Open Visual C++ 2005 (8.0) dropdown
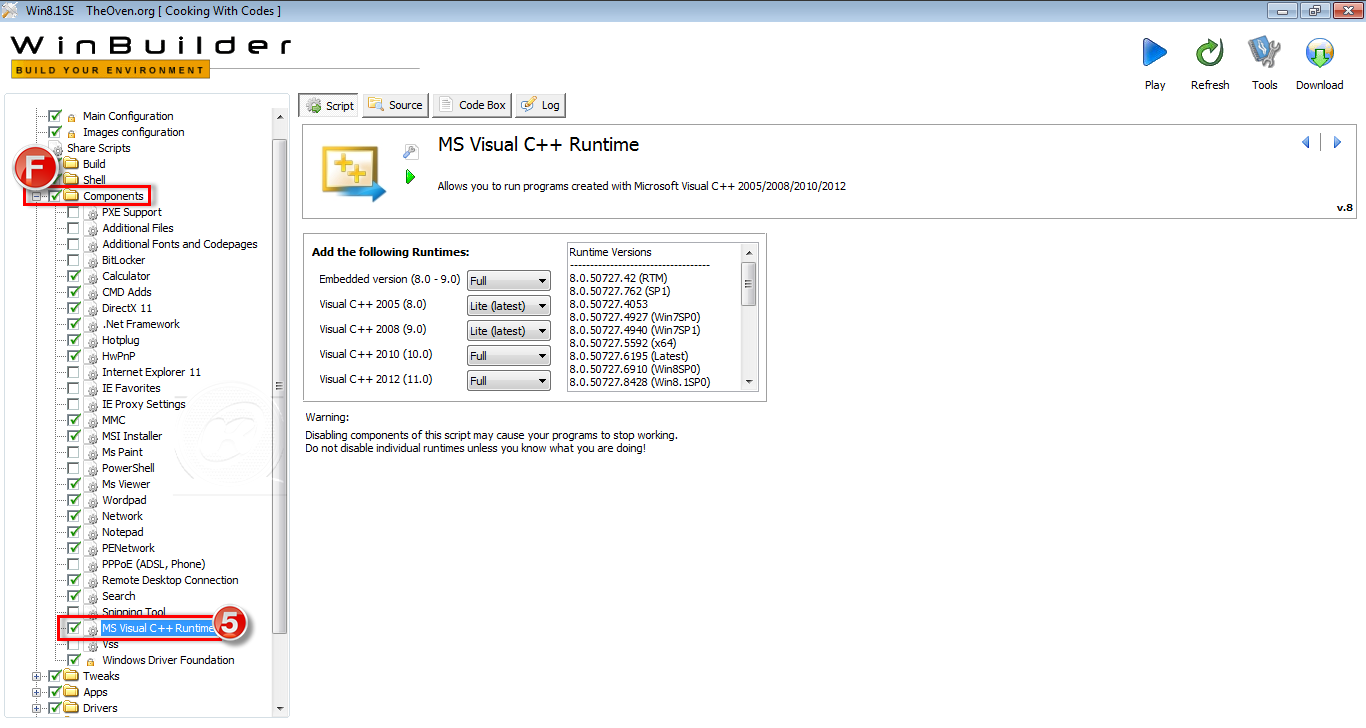Screen dimensions: 1366x728 [509, 306]
